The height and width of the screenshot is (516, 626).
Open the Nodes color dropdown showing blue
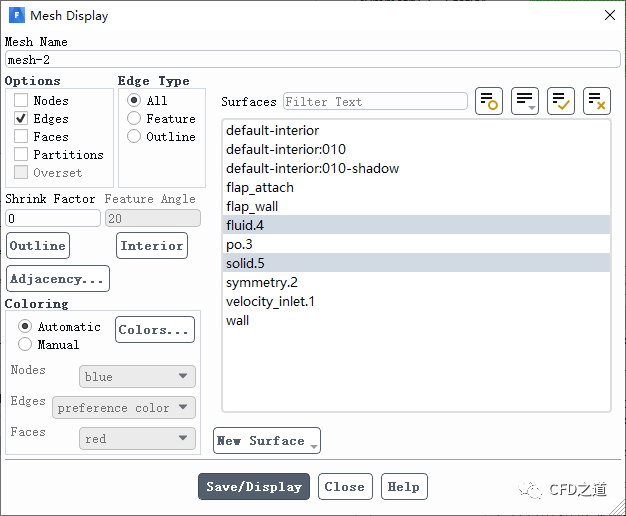click(x=137, y=377)
